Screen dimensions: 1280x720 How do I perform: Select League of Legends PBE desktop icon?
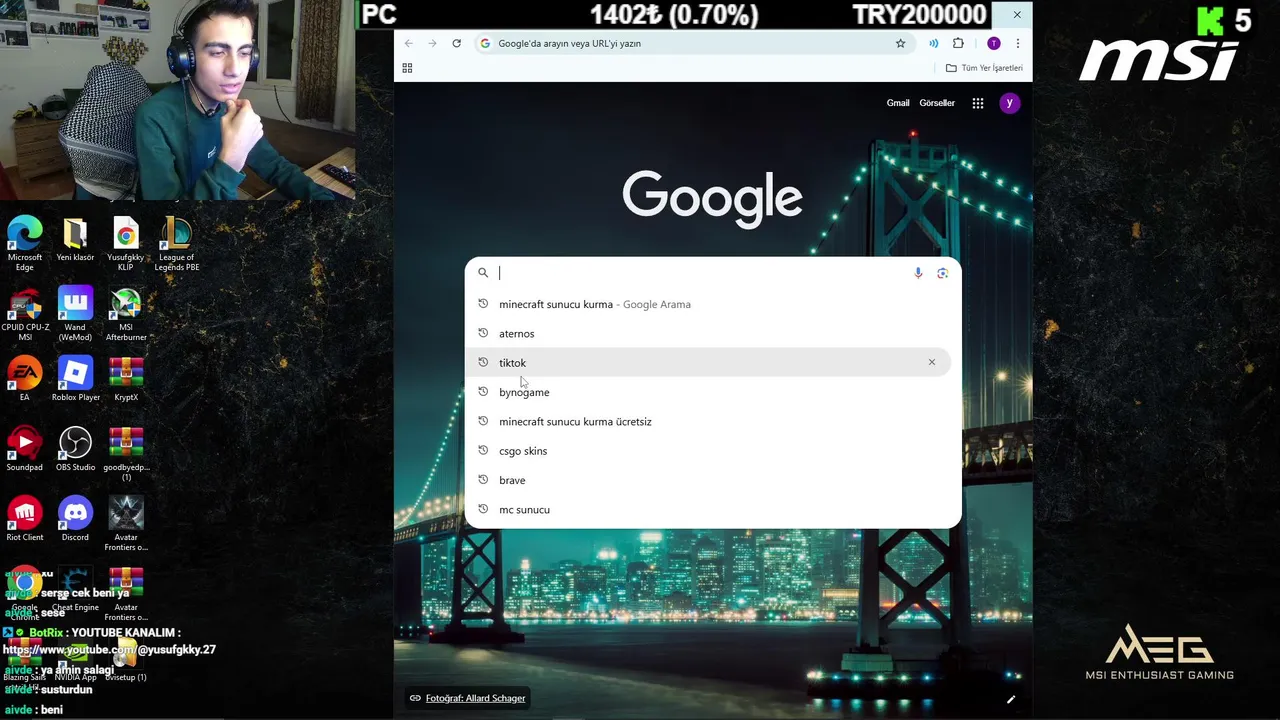pyautogui.click(x=176, y=244)
